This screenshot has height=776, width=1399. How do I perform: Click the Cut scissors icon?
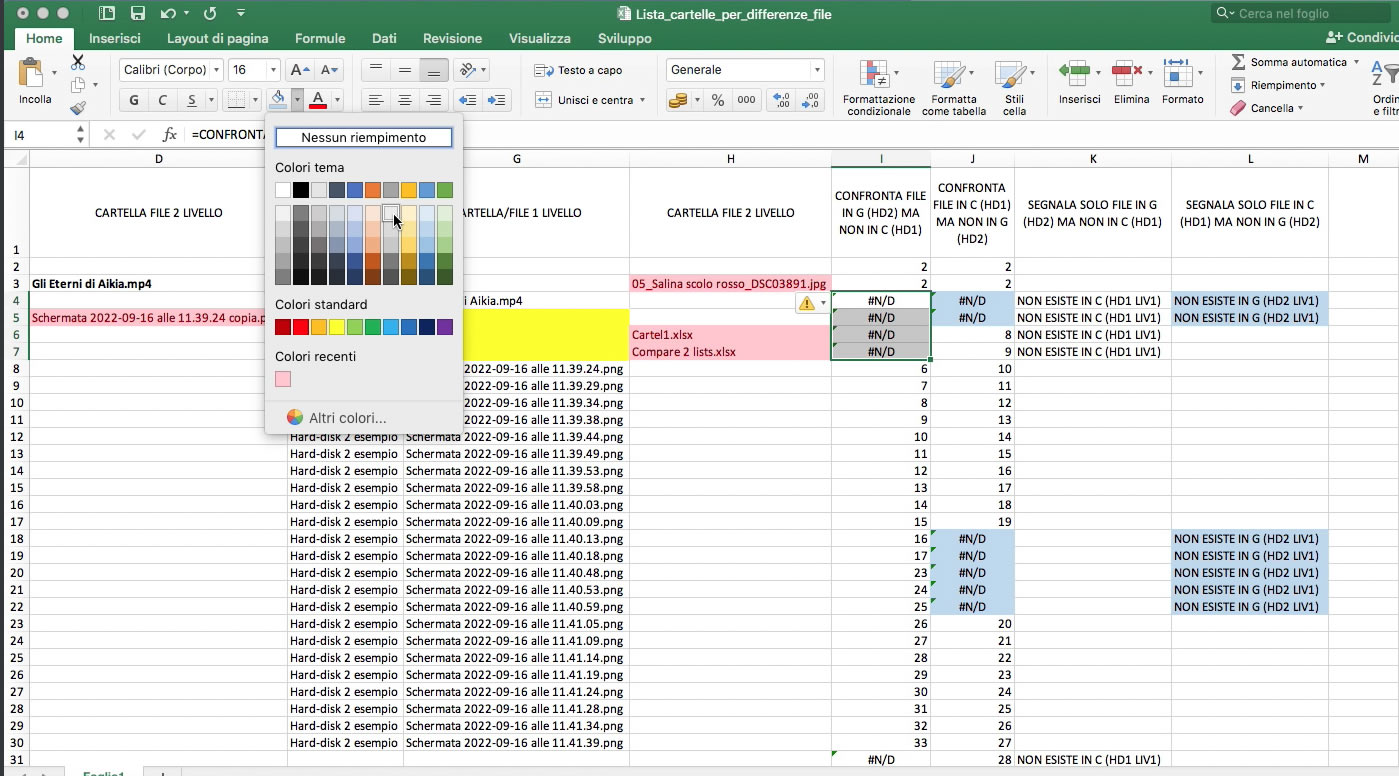(x=78, y=62)
